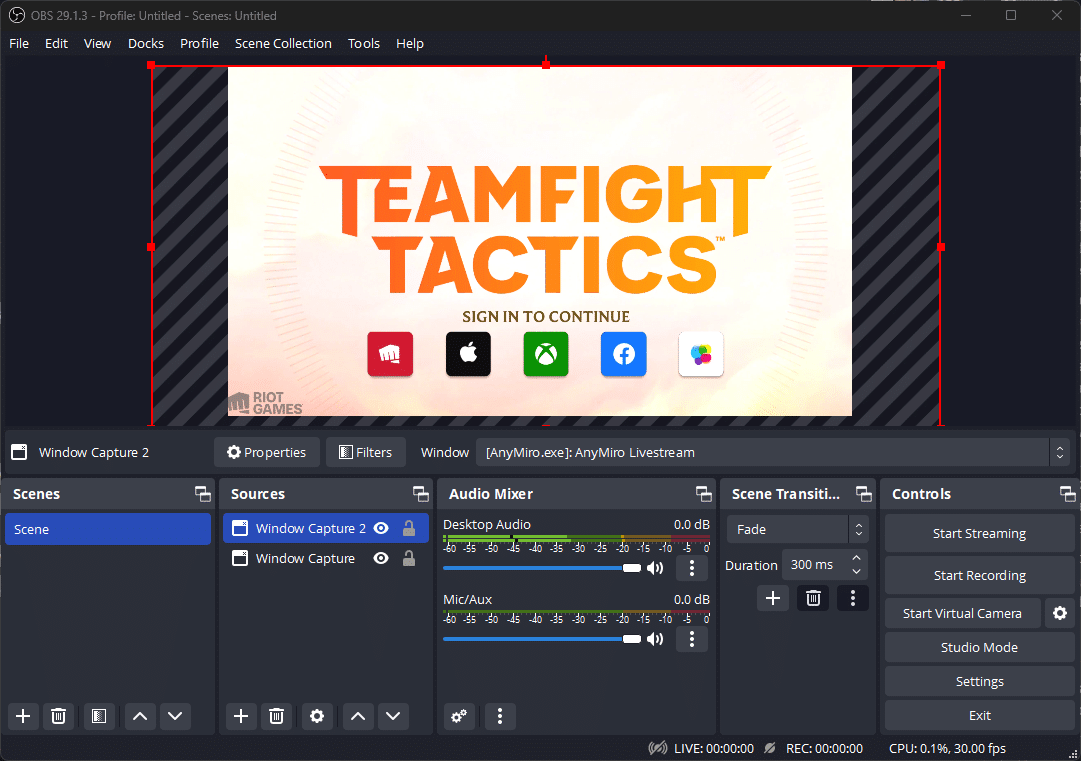Hide Window Capture 2 with eye icon
This screenshot has width=1081, height=761.
381,528
